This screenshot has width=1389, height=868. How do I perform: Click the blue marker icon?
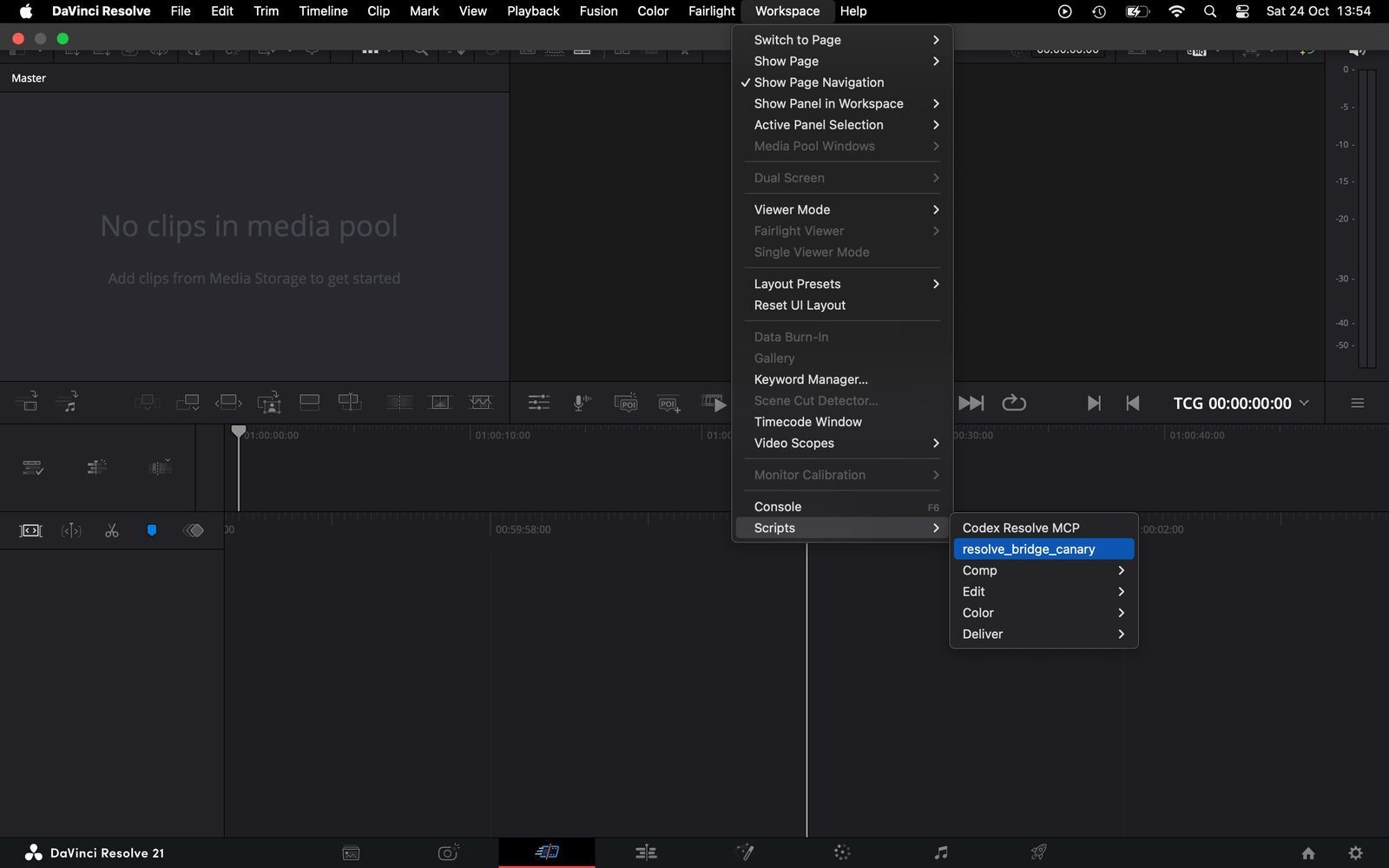(x=152, y=530)
